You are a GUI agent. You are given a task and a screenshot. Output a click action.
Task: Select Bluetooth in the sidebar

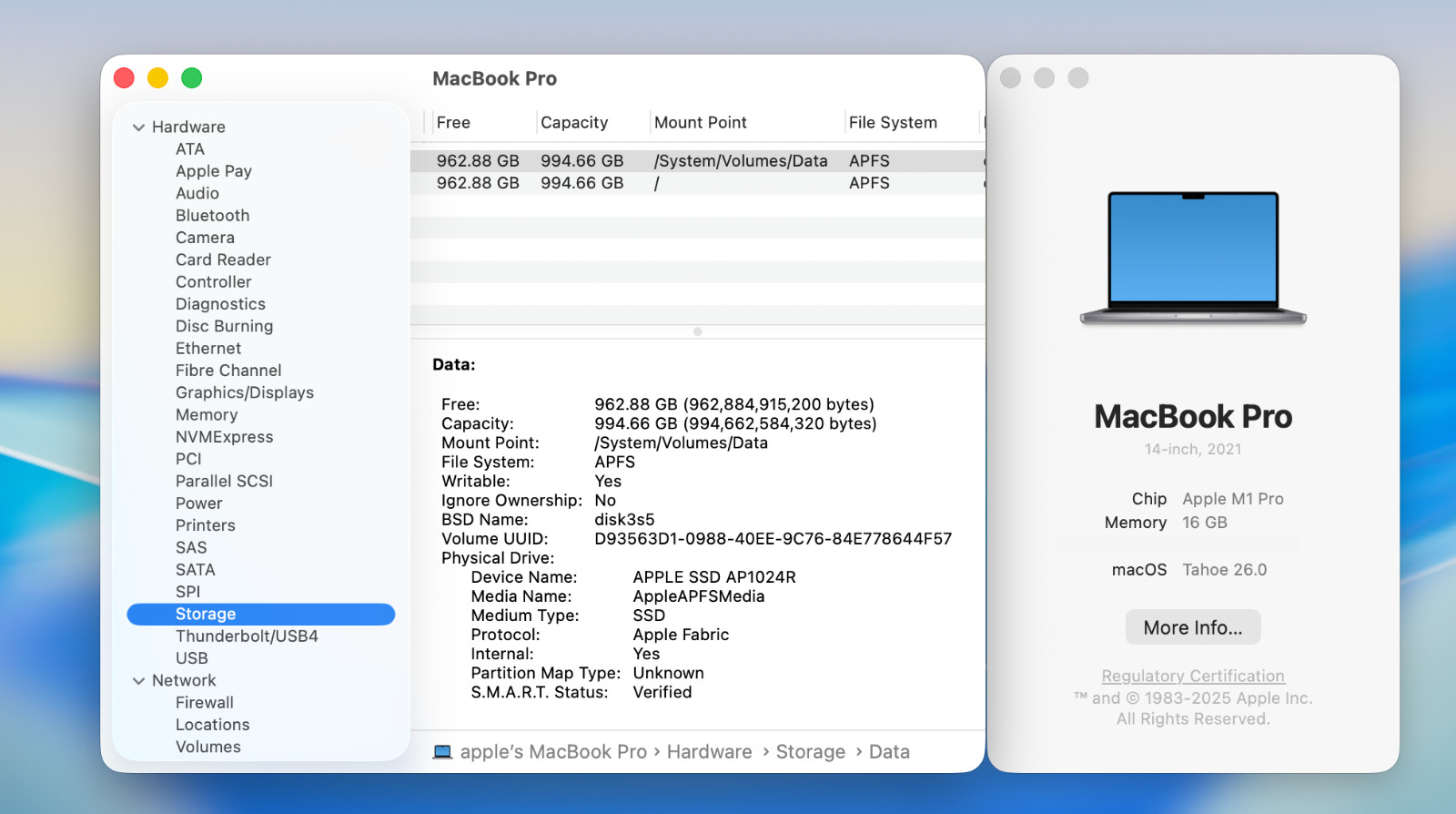point(213,216)
